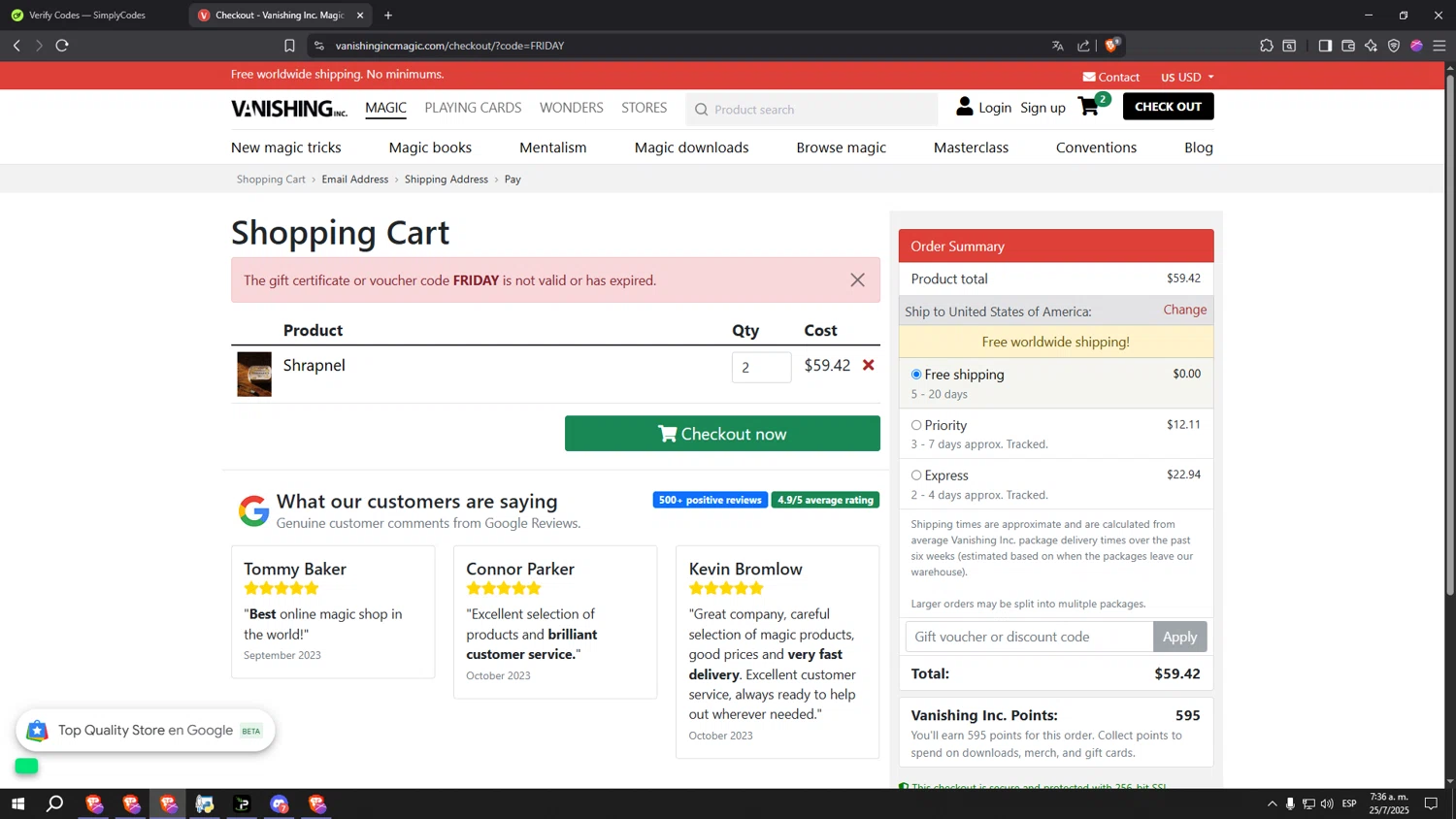The height and width of the screenshot is (819, 1456).
Task: Open Magic downloads category
Action: [692, 147]
